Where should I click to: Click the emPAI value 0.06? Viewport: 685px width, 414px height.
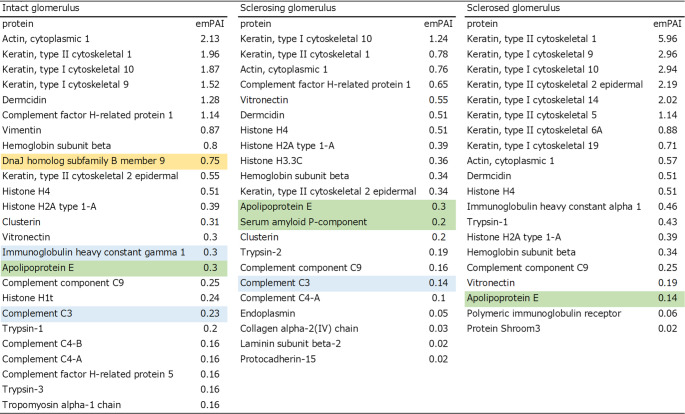pyautogui.click(x=668, y=313)
